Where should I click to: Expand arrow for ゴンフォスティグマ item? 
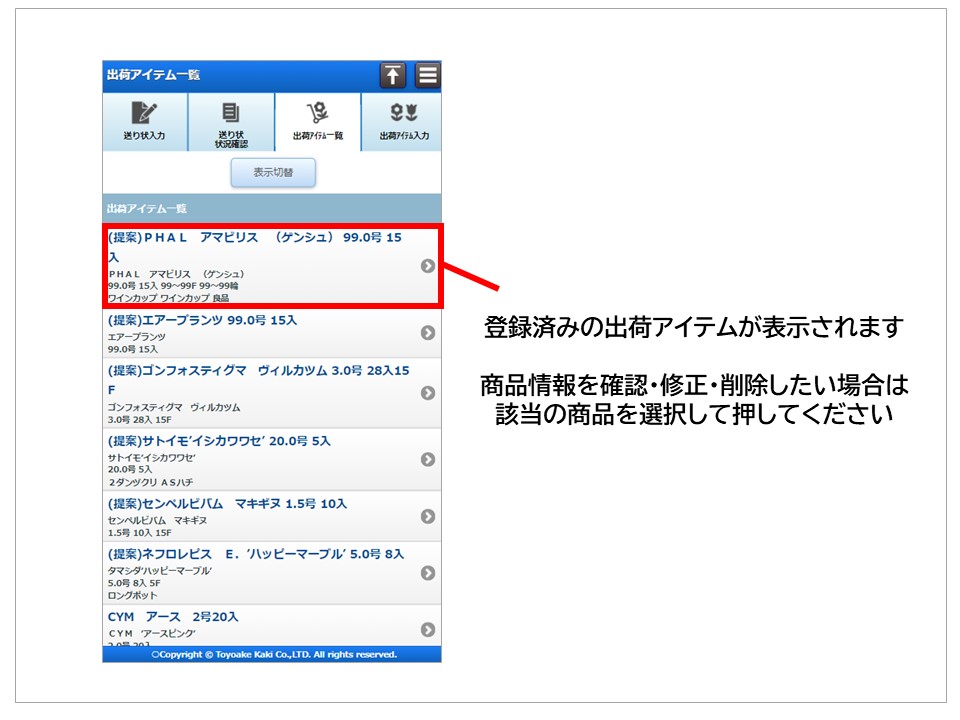click(x=427, y=393)
